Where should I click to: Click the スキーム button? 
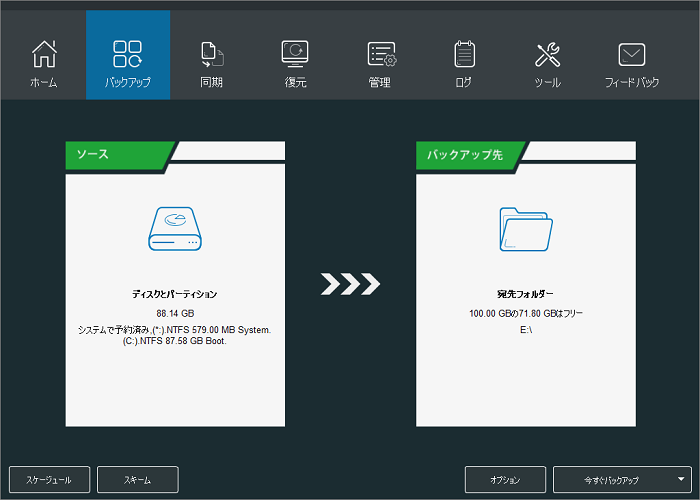click(x=138, y=480)
